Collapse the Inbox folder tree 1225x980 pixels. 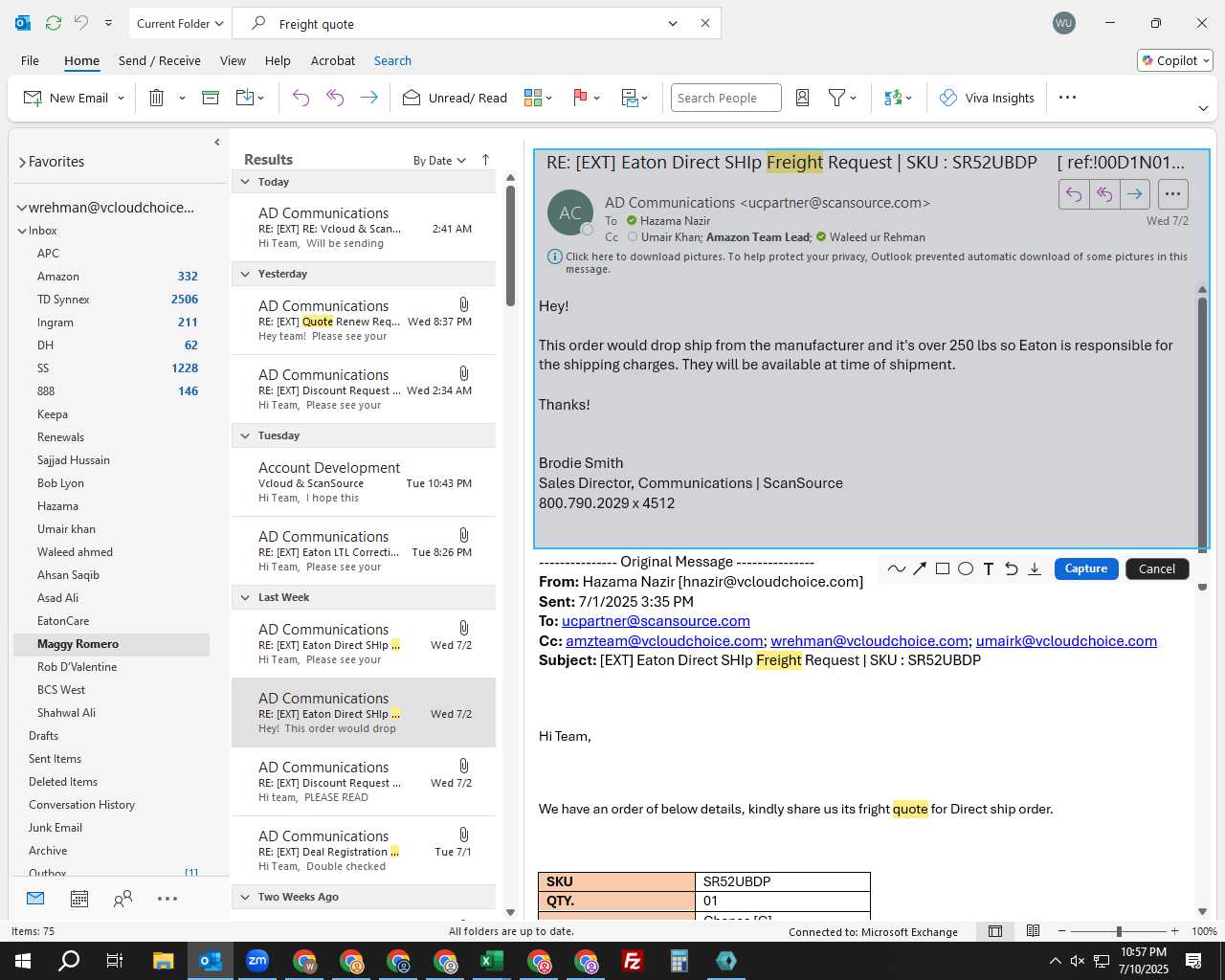pos(22,231)
